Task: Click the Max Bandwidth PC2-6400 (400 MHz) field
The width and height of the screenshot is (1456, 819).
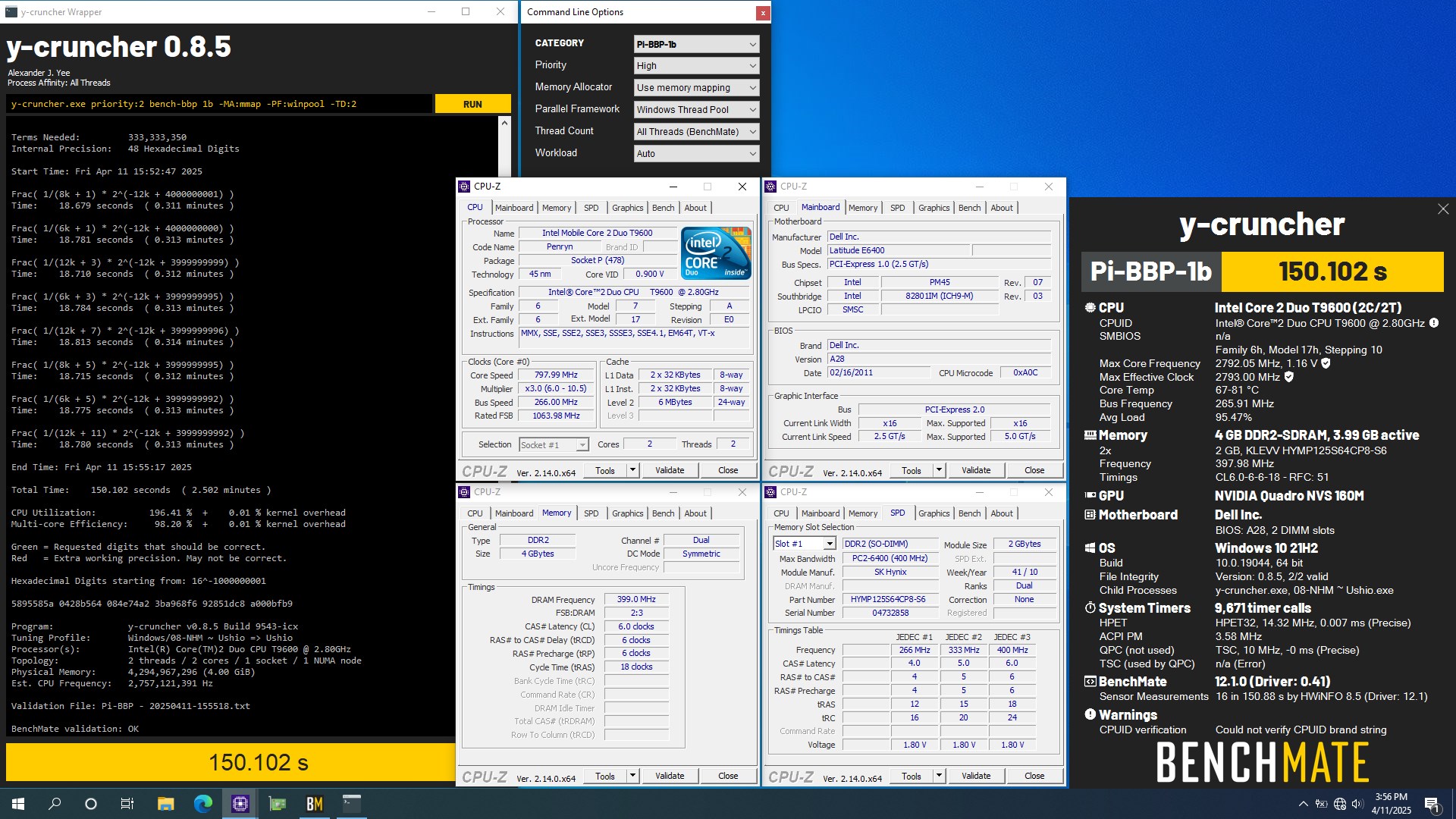Action: pyautogui.click(x=890, y=558)
